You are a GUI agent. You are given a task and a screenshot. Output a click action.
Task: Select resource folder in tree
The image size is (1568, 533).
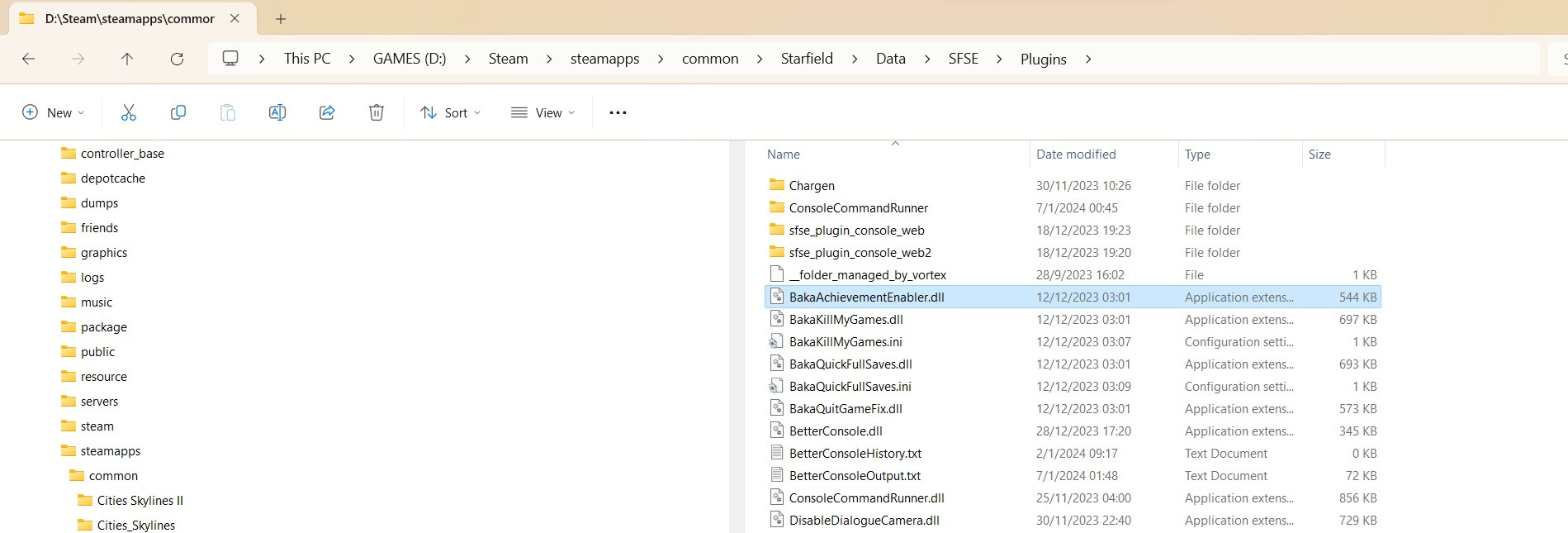(104, 377)
